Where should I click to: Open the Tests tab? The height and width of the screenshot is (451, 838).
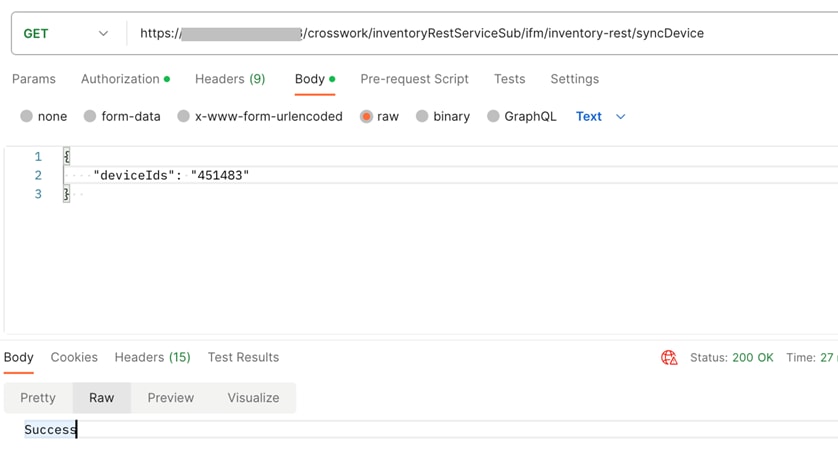509,79
